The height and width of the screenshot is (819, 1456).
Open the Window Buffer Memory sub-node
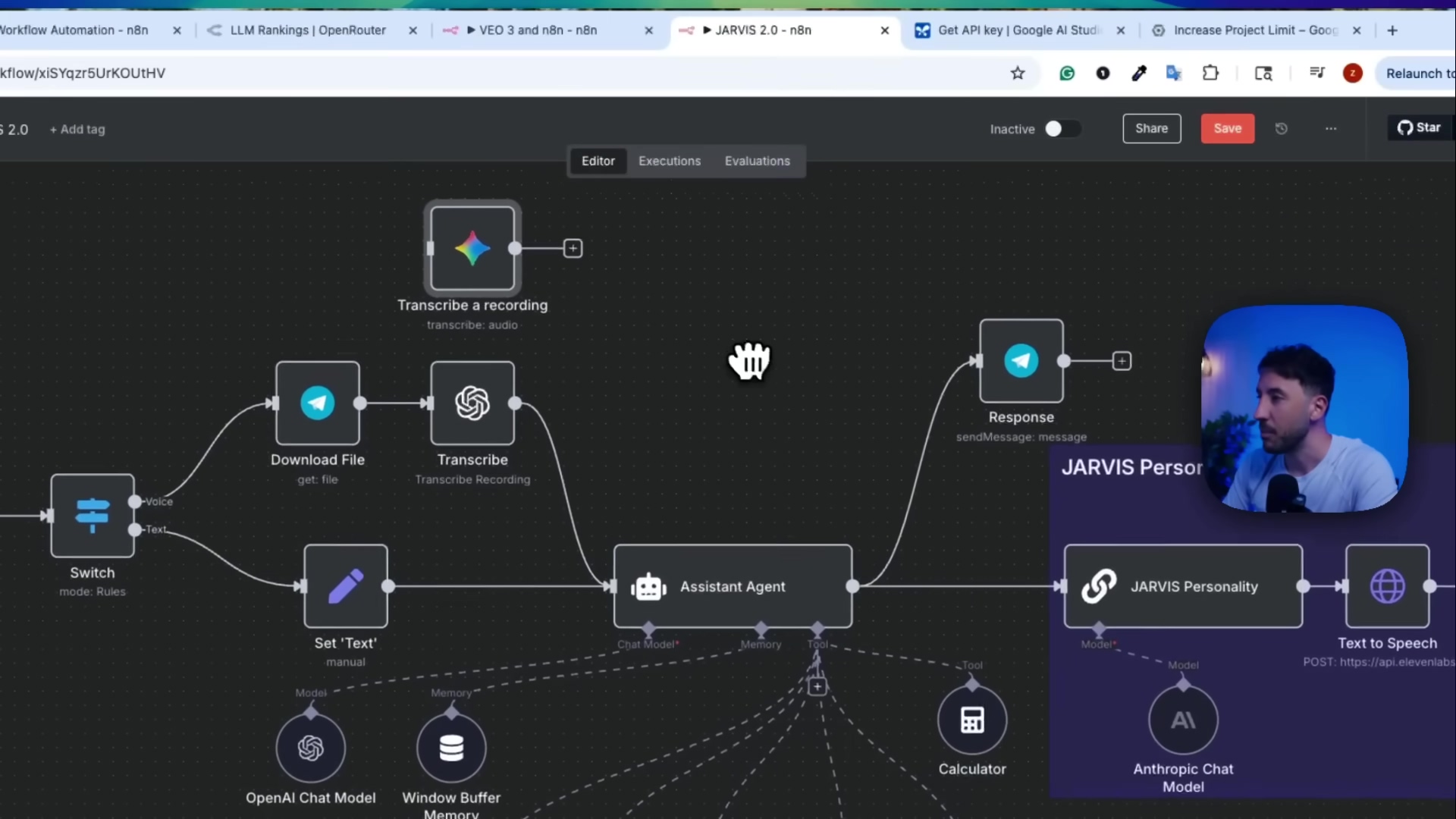click(451, 748)
